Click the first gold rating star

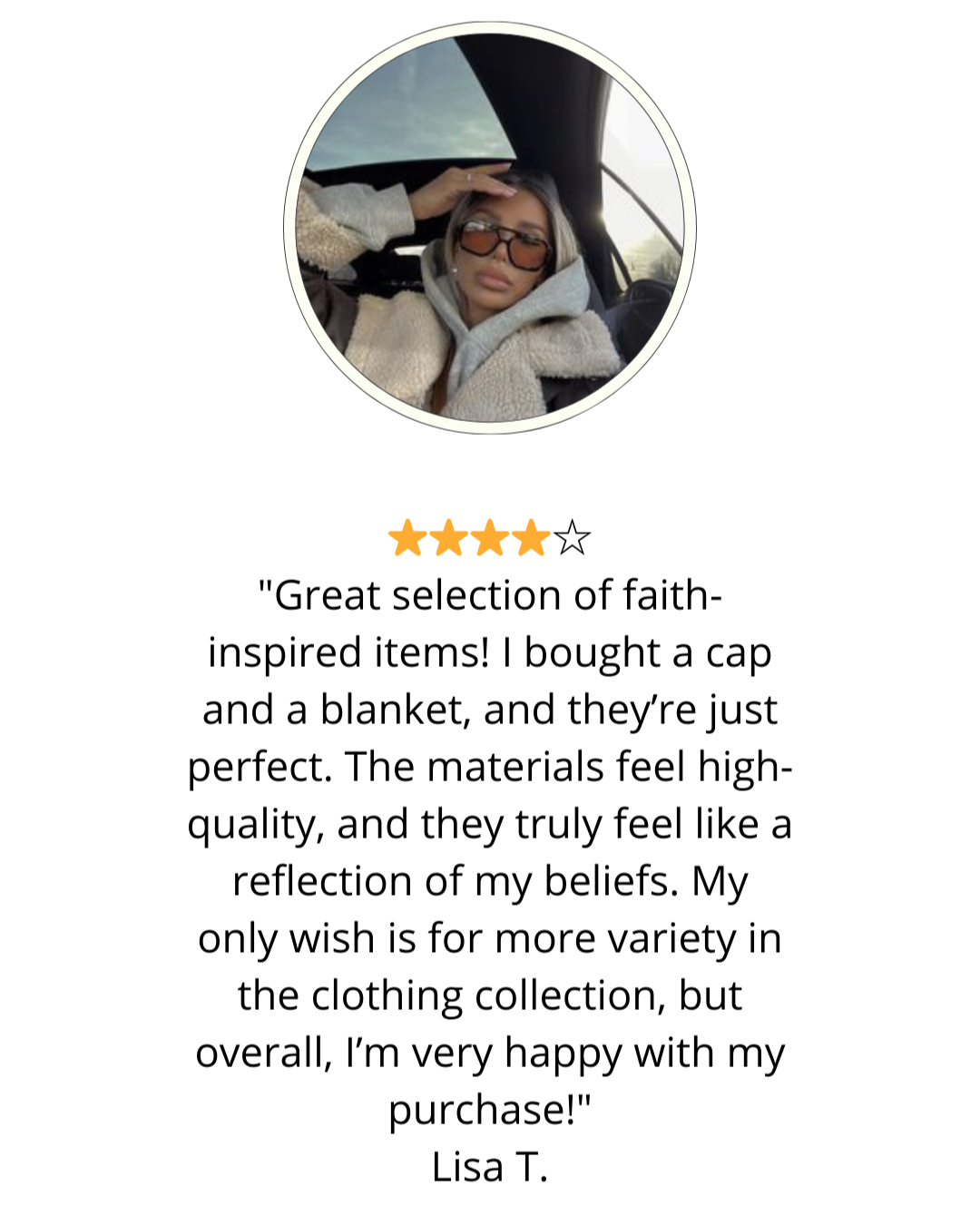coord(407,538)
